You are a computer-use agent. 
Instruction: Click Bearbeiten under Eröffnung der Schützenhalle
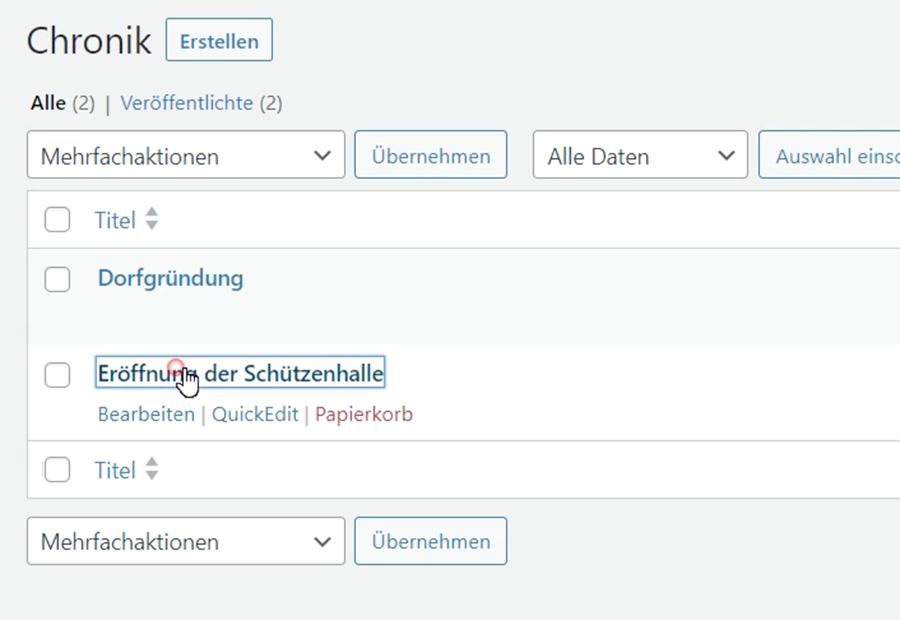tap(146, 414)
